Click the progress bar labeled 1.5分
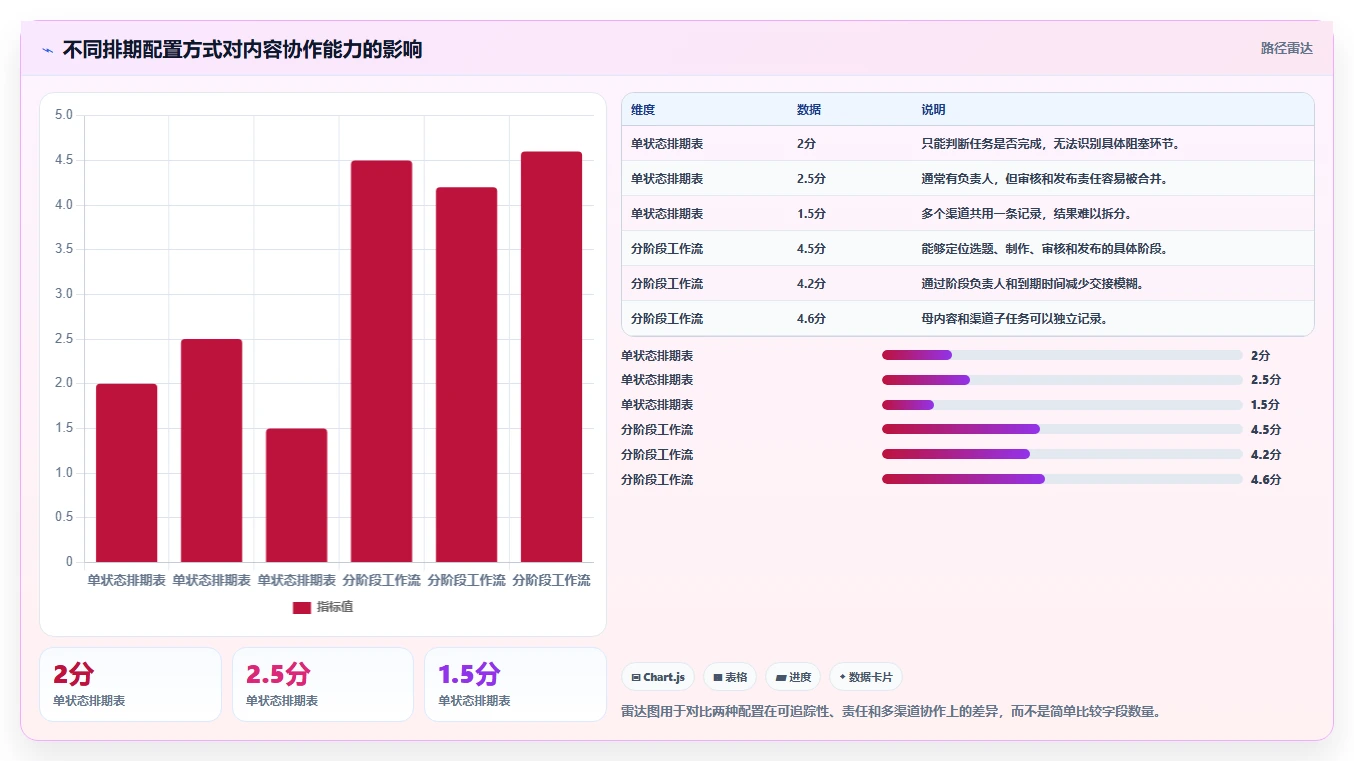This screenshot has height=761, width=1354. [1062, 405]
